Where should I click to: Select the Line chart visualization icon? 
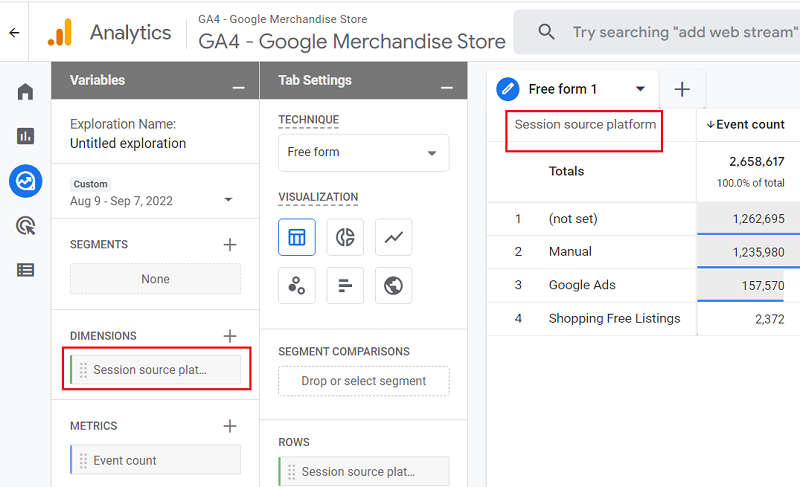point(393,237)
